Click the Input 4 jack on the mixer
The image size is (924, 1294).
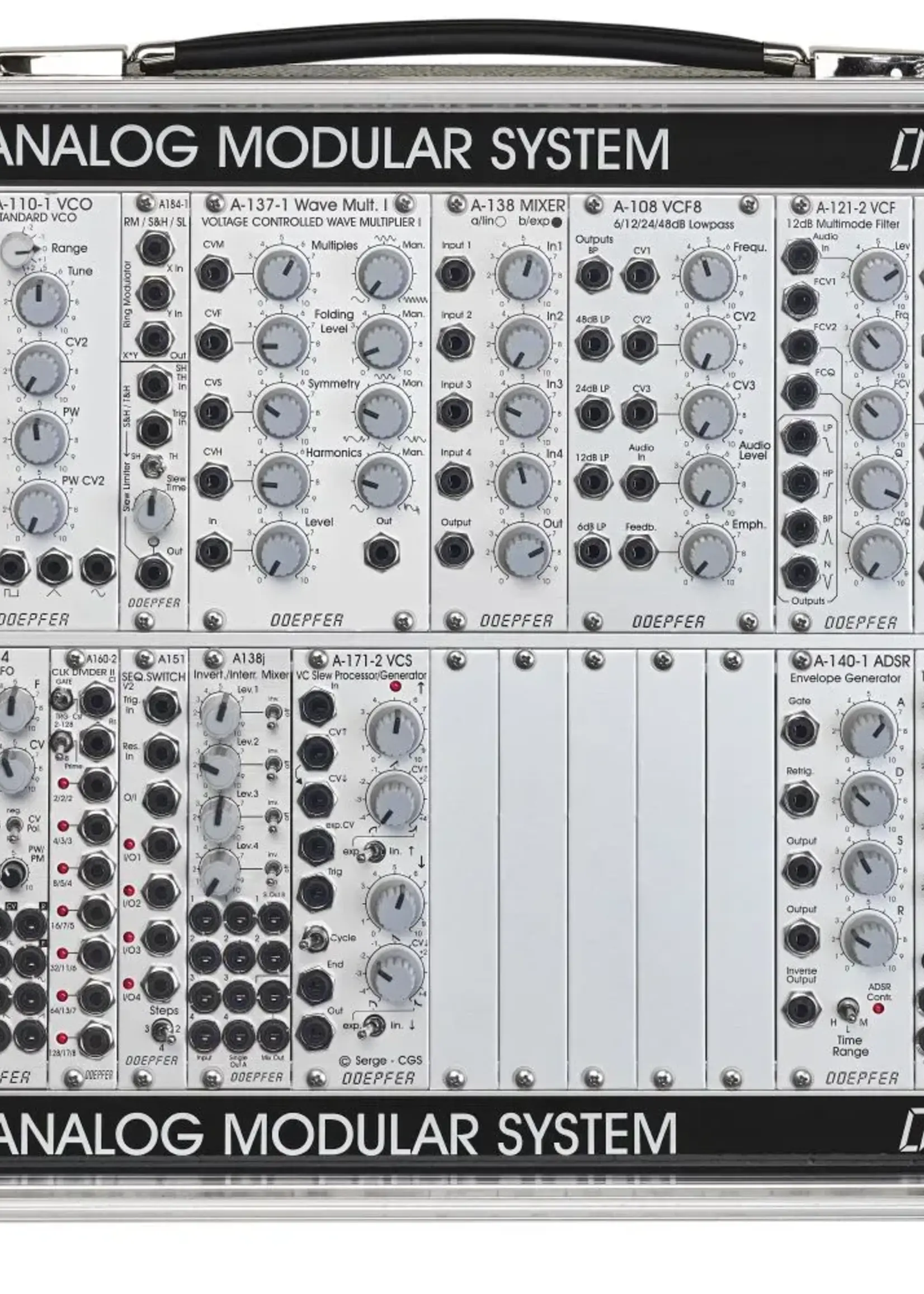pos(455,481)
